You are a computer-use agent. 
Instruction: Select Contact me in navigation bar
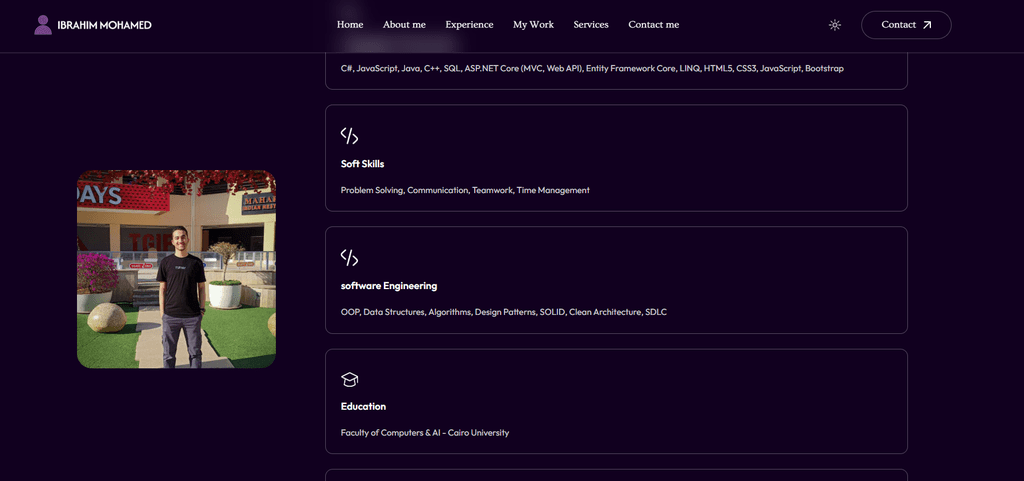coord(654,25)
